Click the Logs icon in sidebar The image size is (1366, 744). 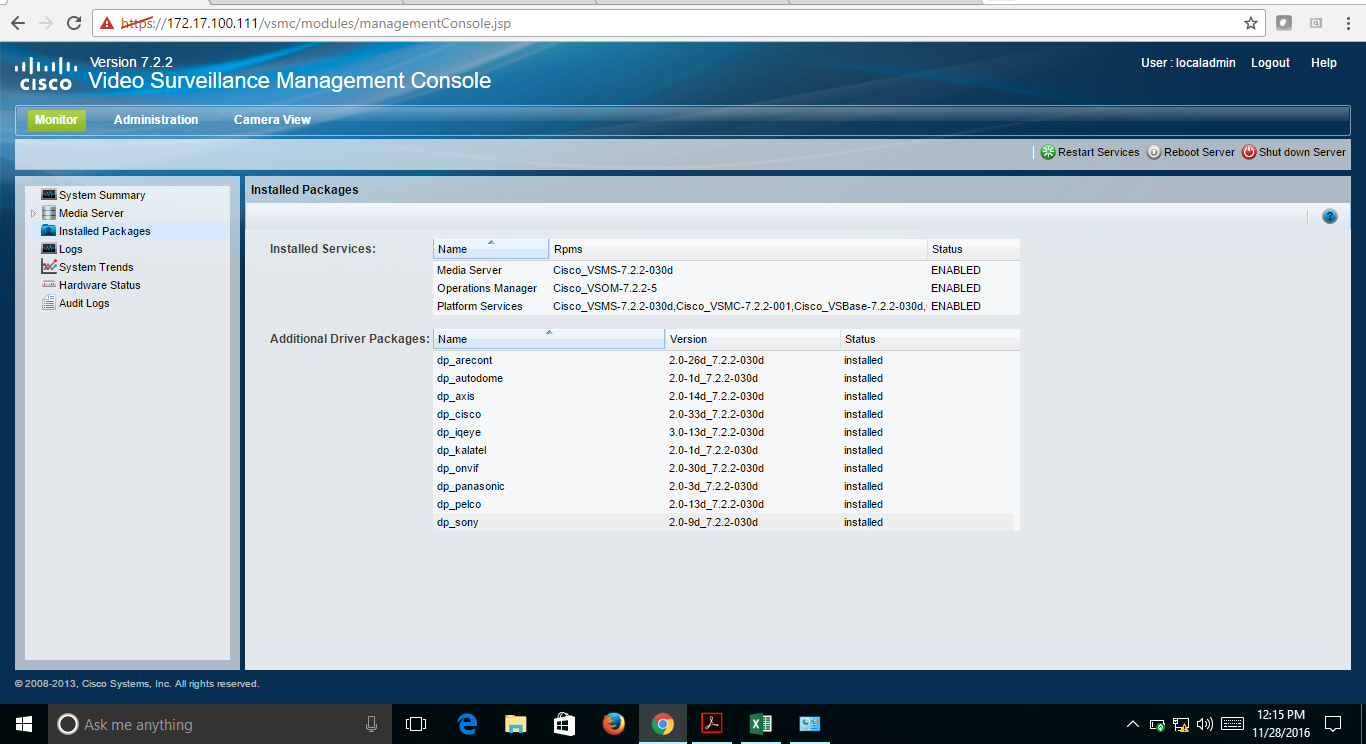[48, 249]
